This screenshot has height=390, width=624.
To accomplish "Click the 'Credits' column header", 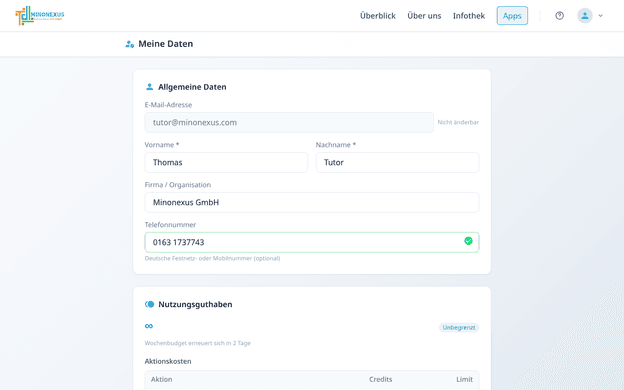I will click(380, 379).
